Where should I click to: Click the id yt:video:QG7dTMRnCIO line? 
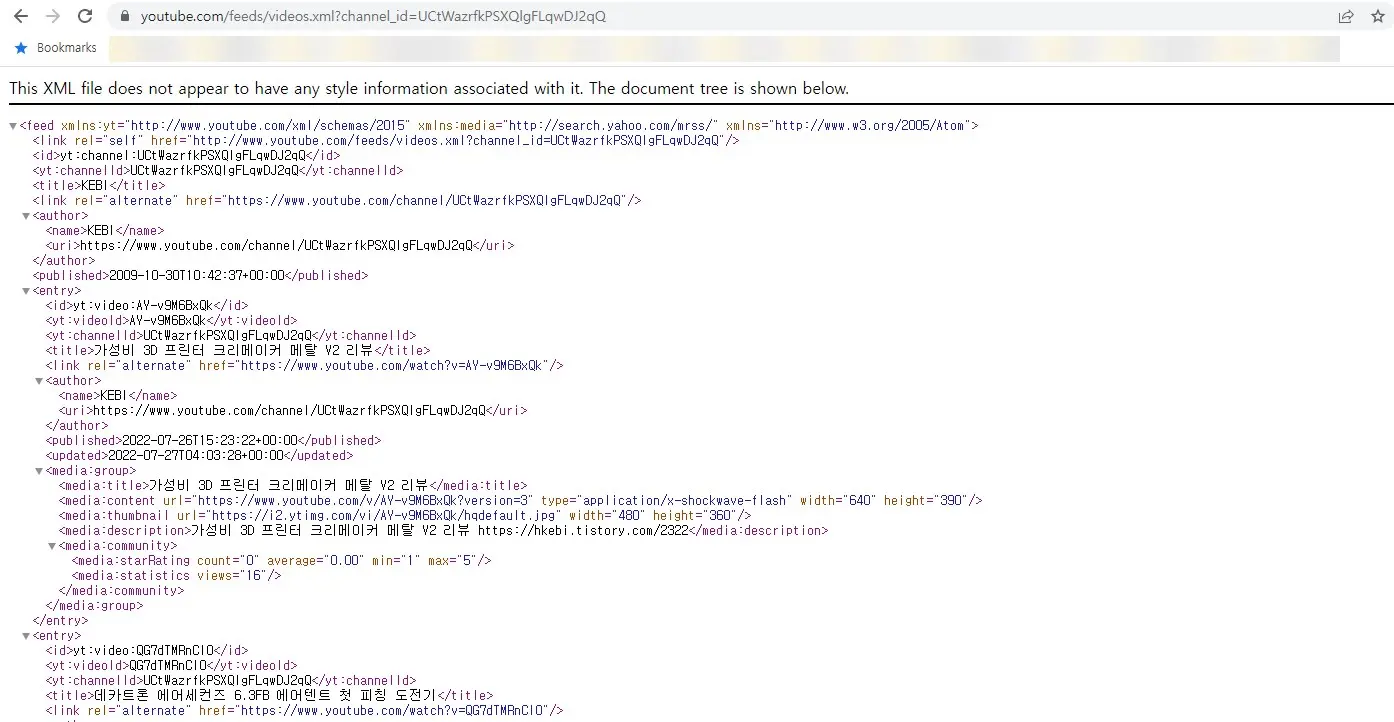click(x=147, y=651)
